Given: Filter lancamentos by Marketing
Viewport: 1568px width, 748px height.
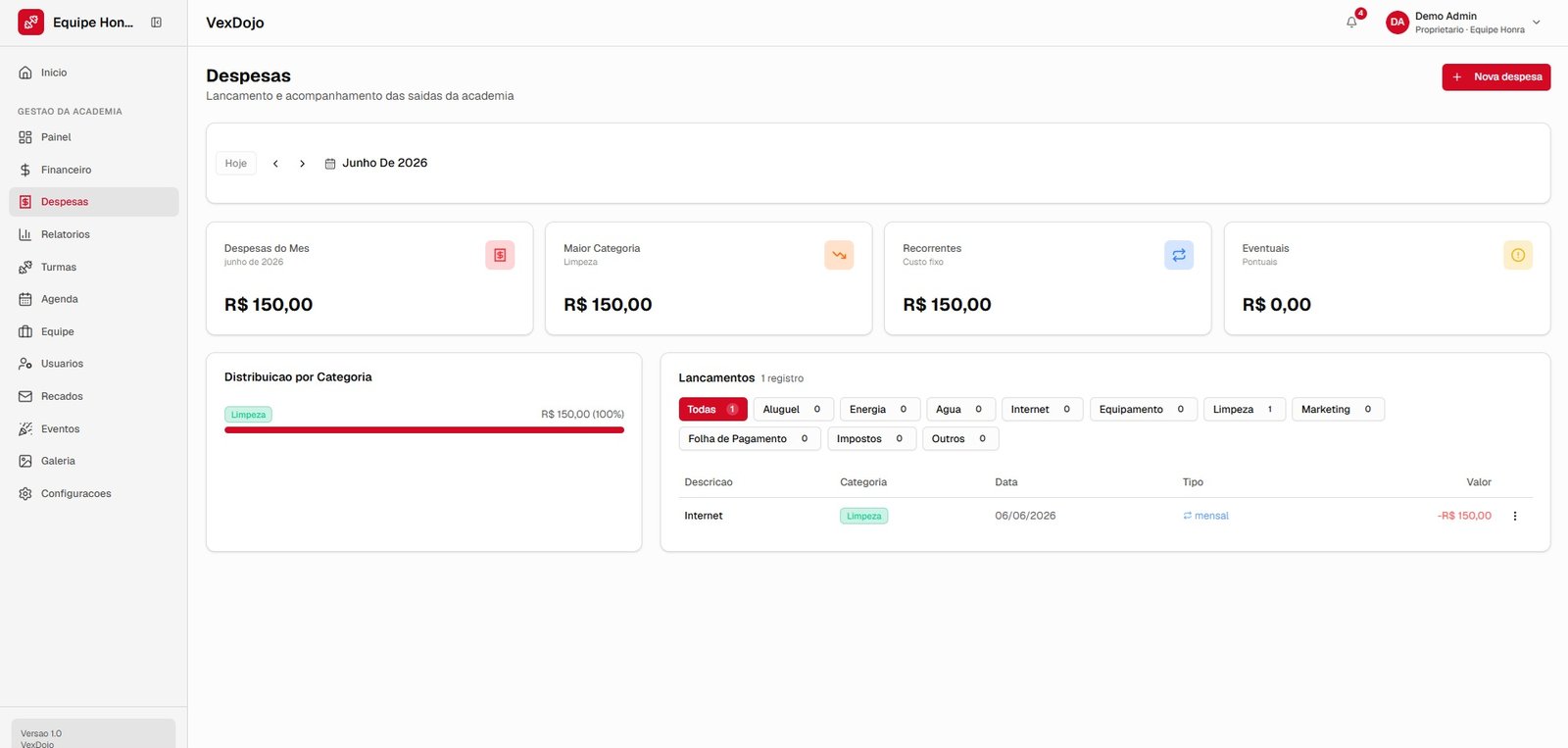Looking at the screenshot, I should pos(1338,409).
